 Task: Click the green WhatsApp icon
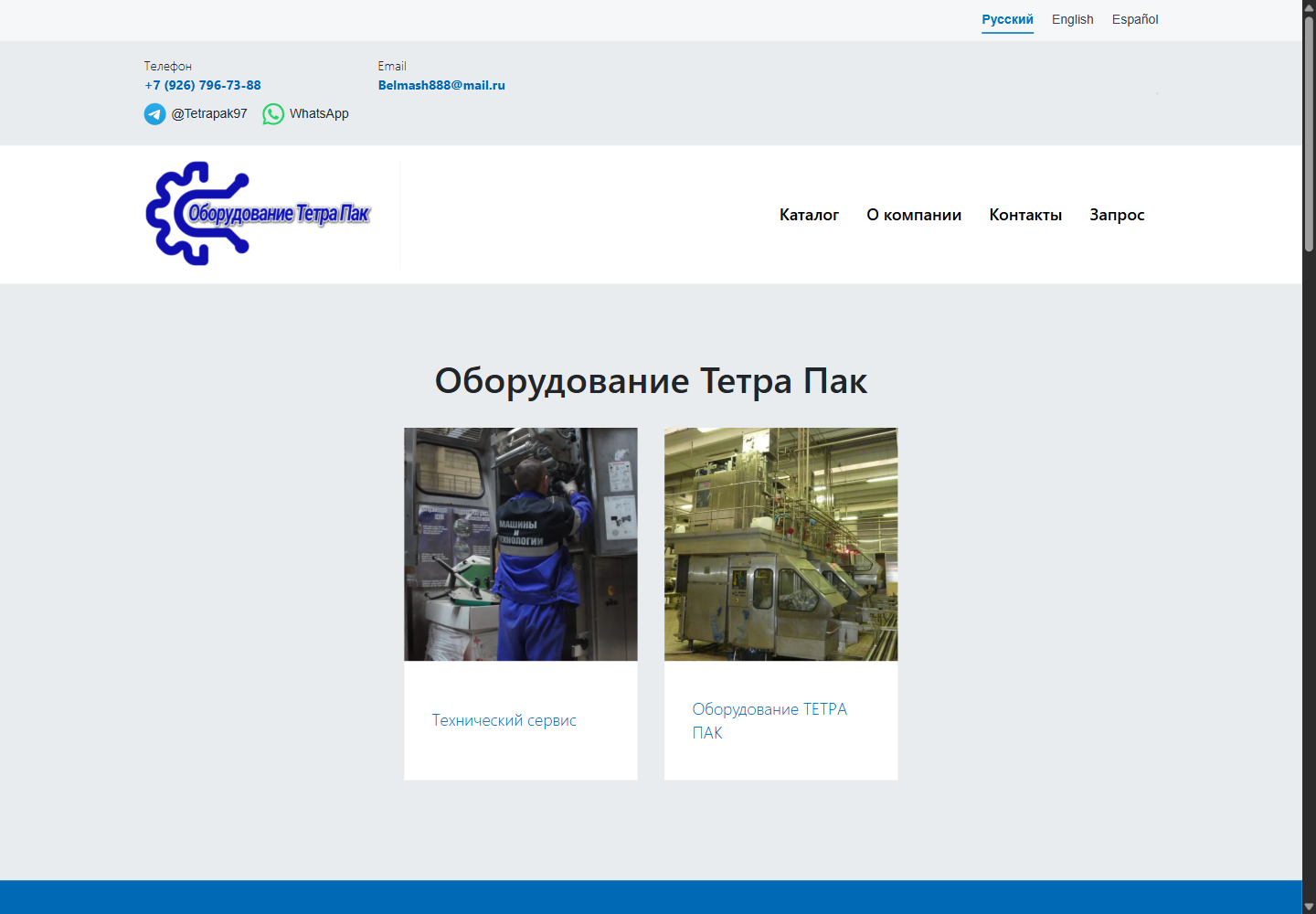[x=273, y=114]
